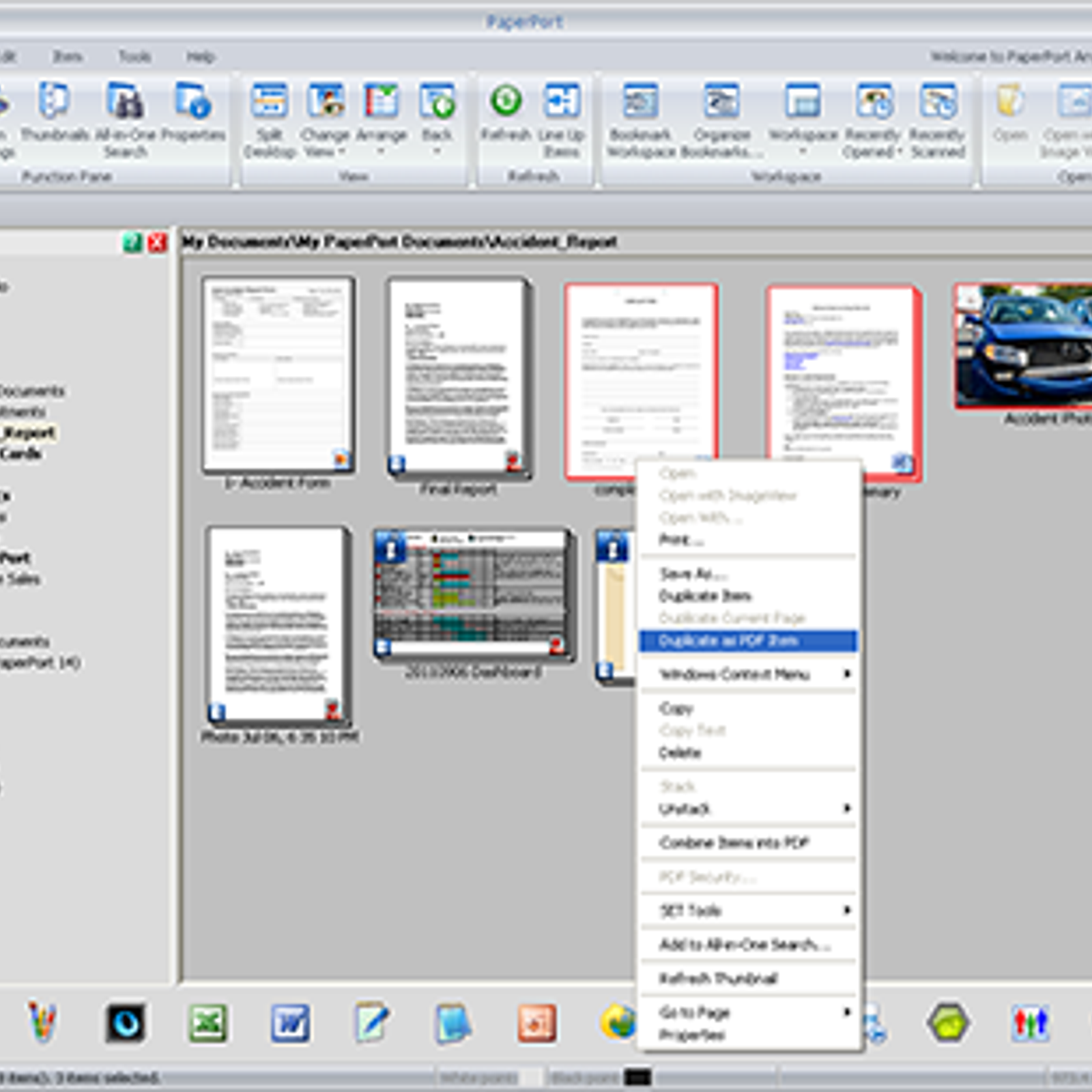Choose Add to All-in-One Search...
1092x1092 pixels.
click(748, 945)
